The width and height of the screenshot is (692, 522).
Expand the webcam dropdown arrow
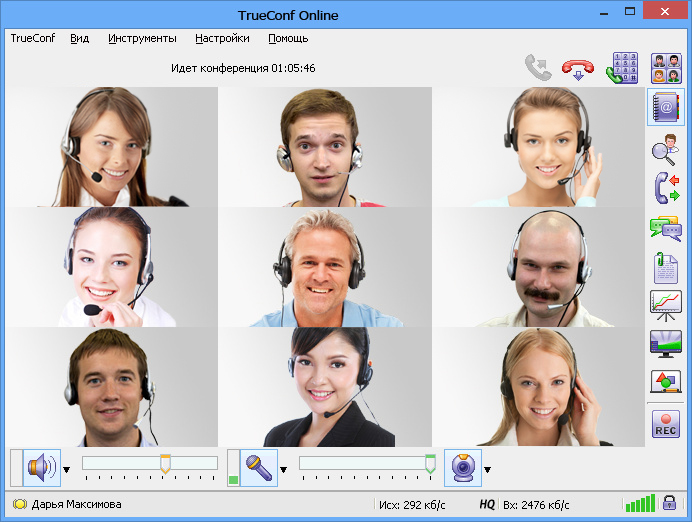(x=487, y=469)
